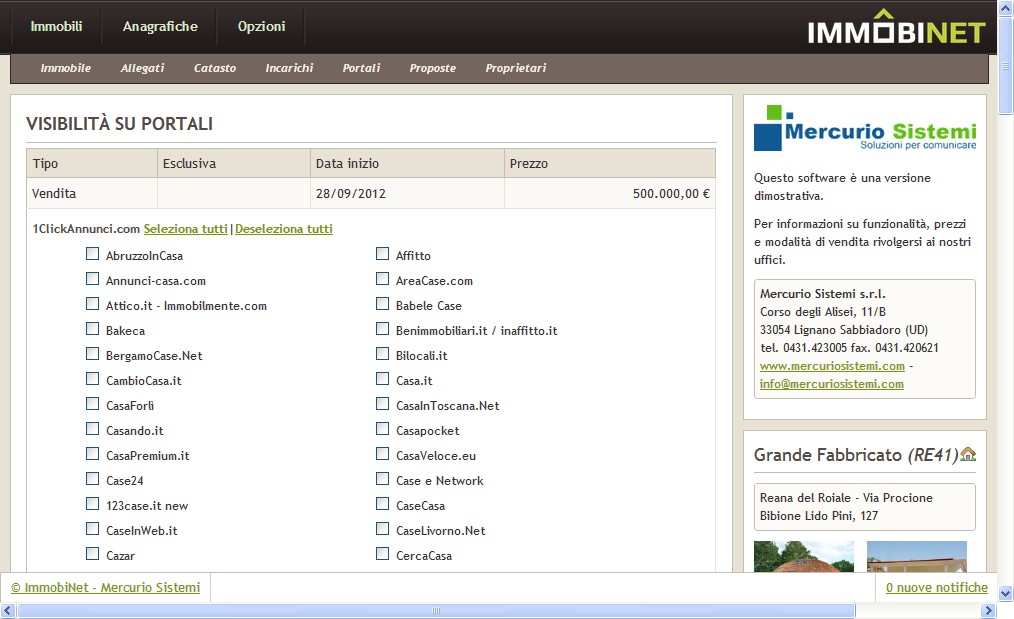Click the house icon beside Grande Fabbricato
1014x619 pixels.
pos(967,455)
